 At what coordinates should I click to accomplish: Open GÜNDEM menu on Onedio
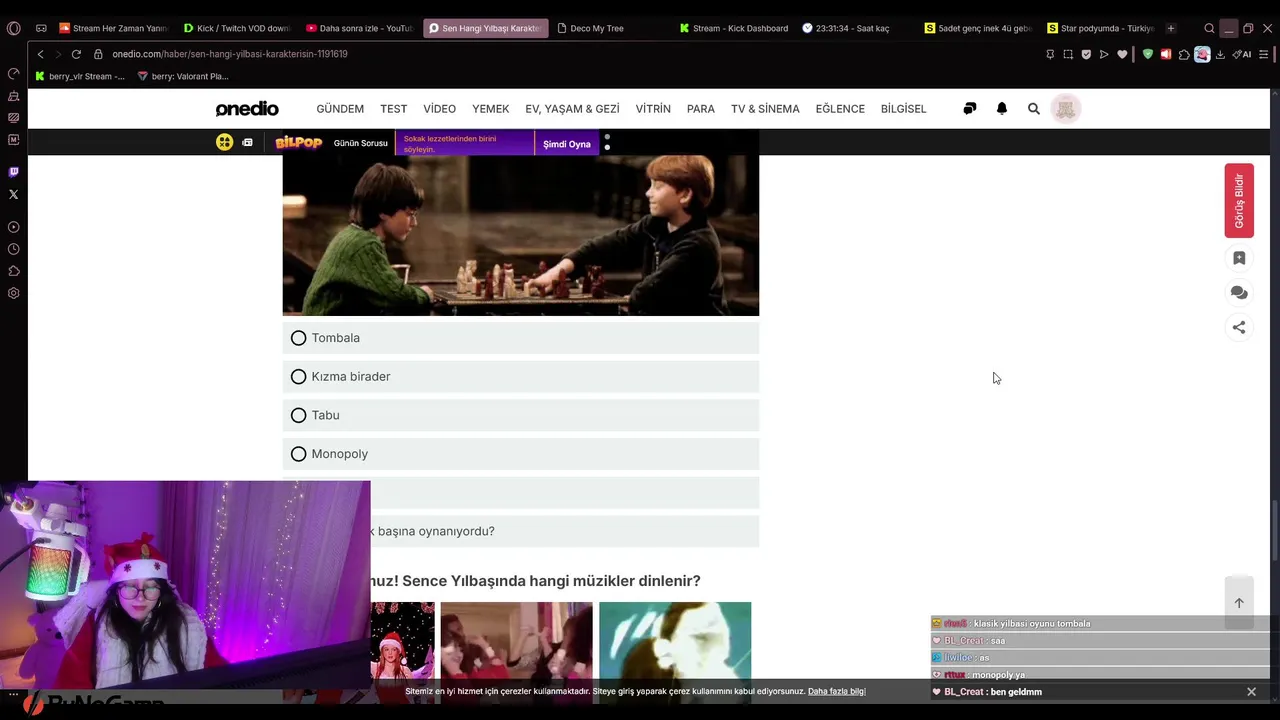[x=340, y=109]
